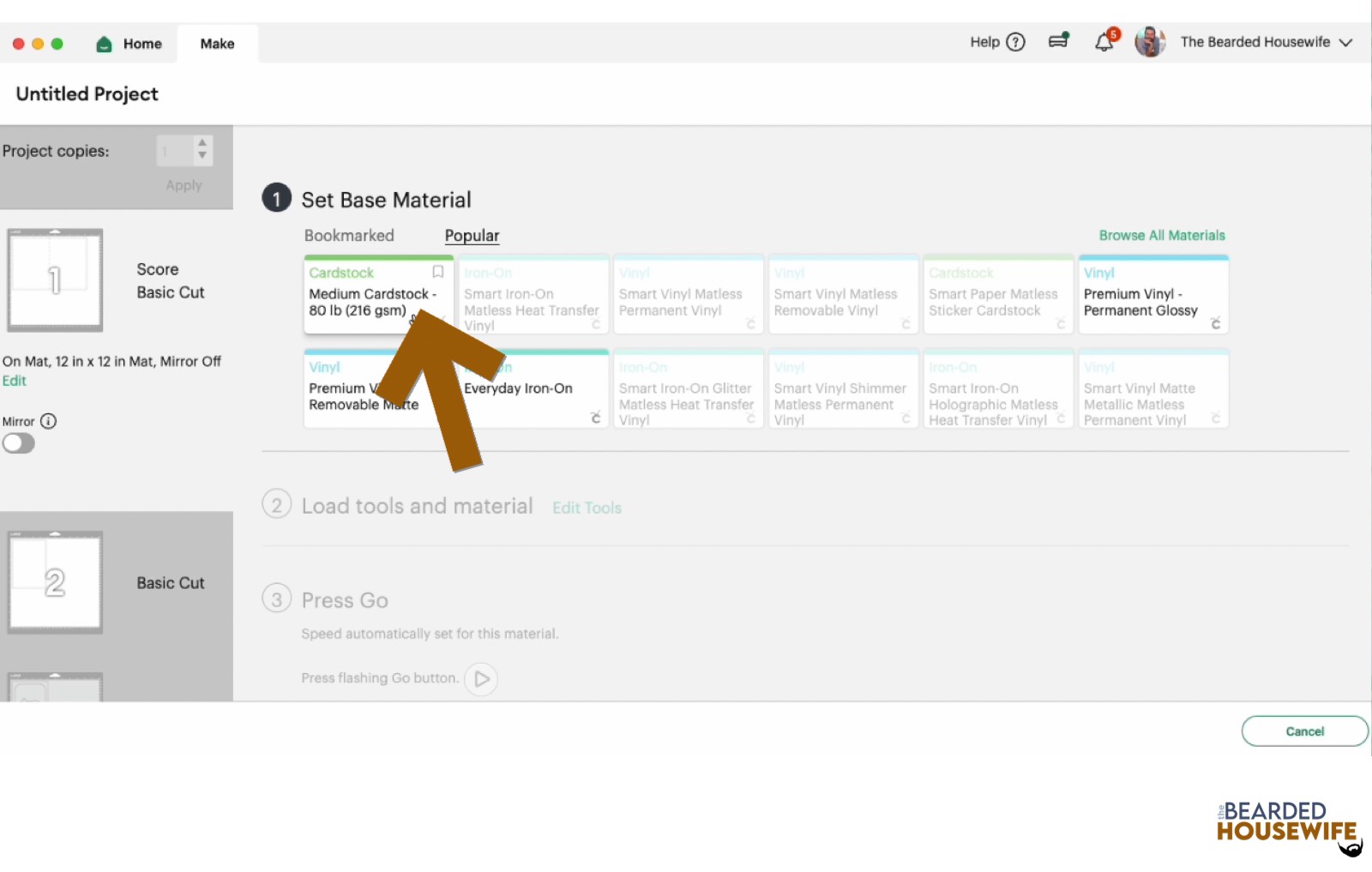Switch to the Make tab
This screenshot has height=872, width=1372.
point(217,43)
